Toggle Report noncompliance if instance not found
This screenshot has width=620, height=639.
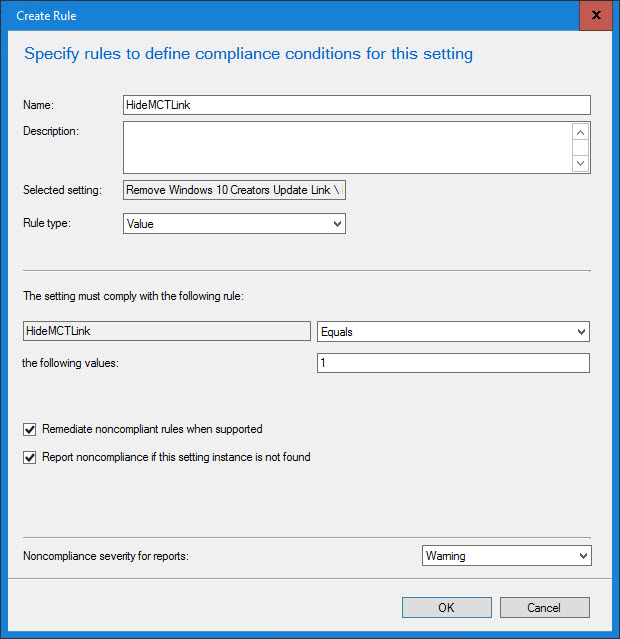point(28,458)
